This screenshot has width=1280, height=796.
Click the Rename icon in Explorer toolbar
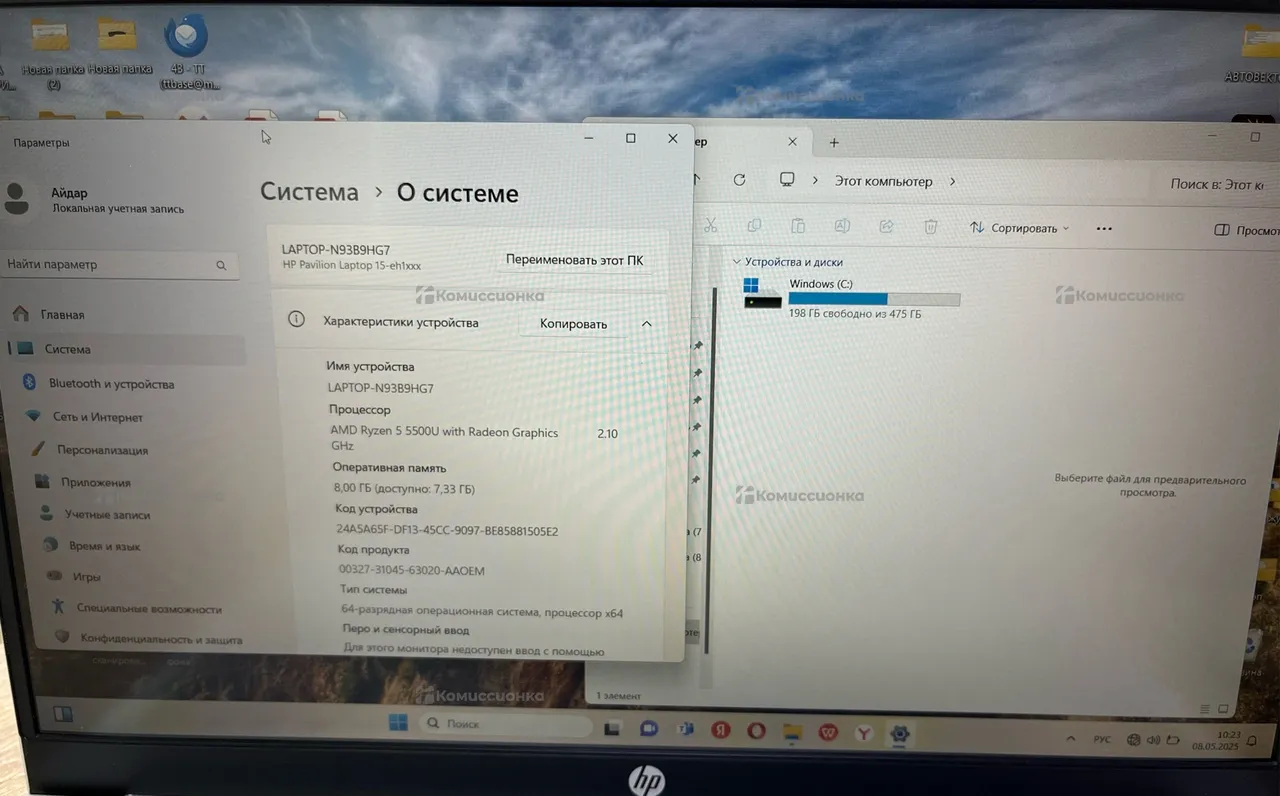(x=842, y=227)
